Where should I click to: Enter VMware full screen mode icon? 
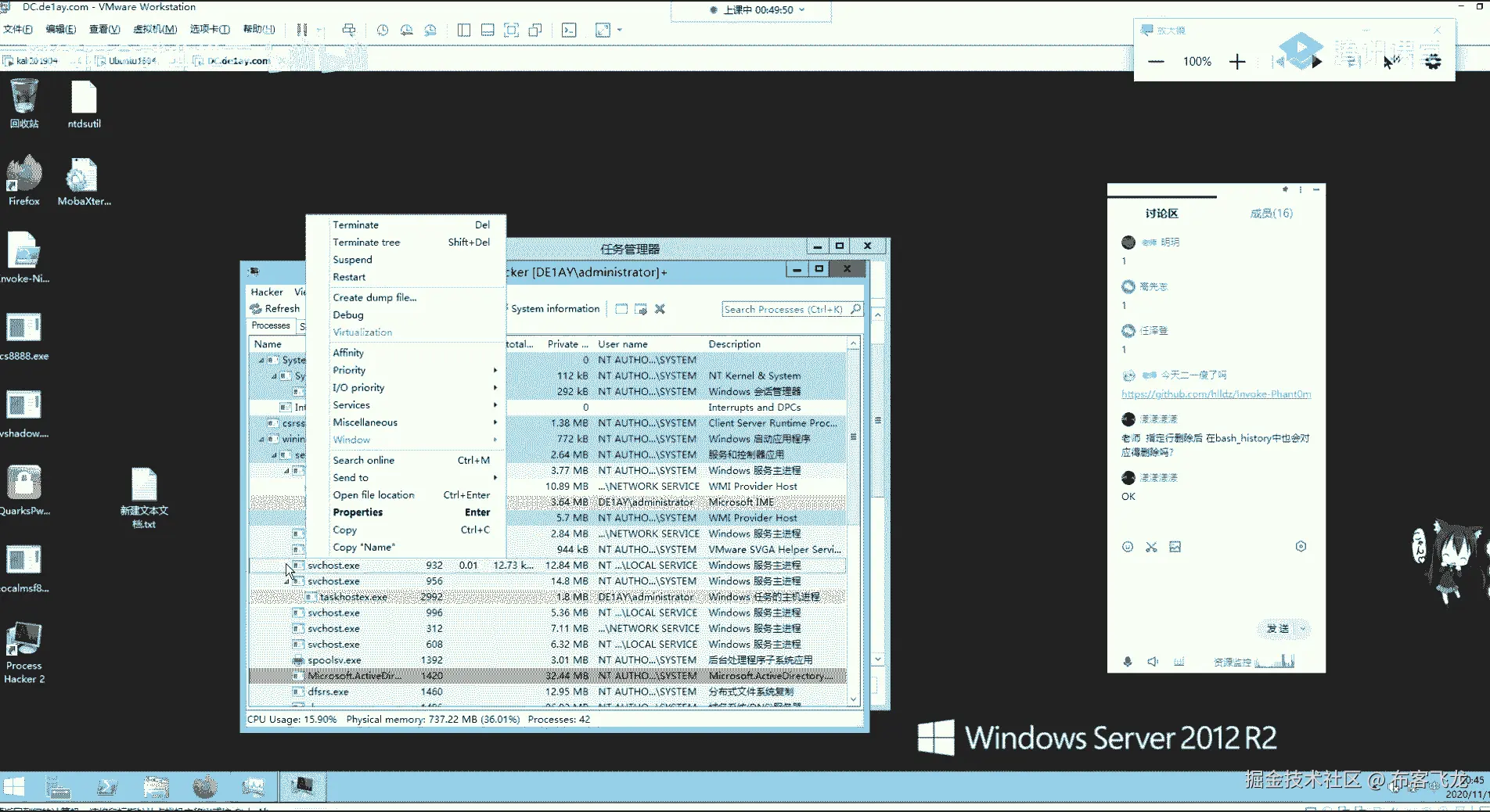click(x=511, y=30)
